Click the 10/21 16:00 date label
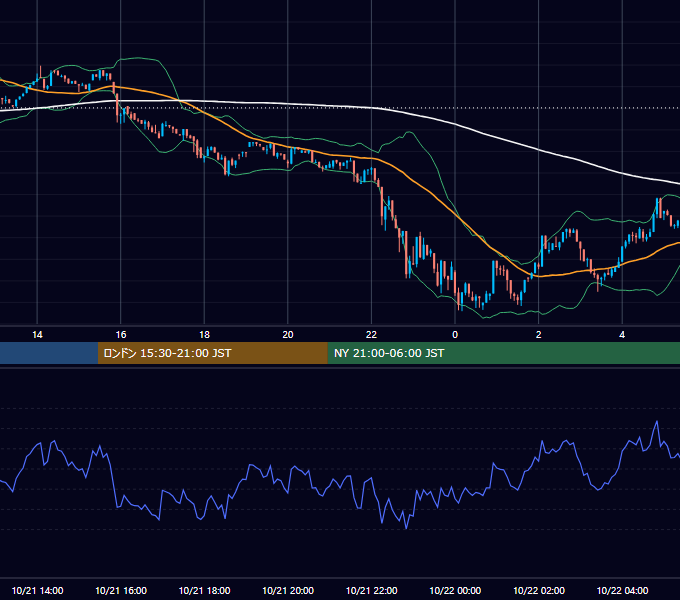680x600 pixels. (x=121, y=590)
